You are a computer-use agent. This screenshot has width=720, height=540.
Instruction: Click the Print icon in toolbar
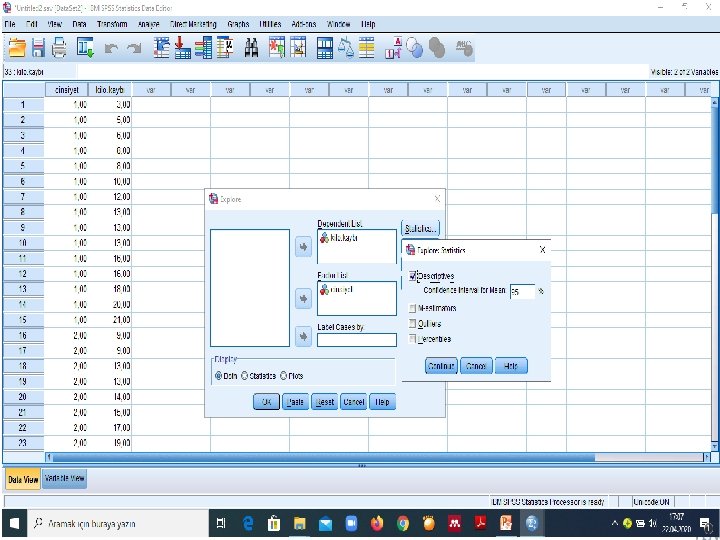[x=59, y=48]
